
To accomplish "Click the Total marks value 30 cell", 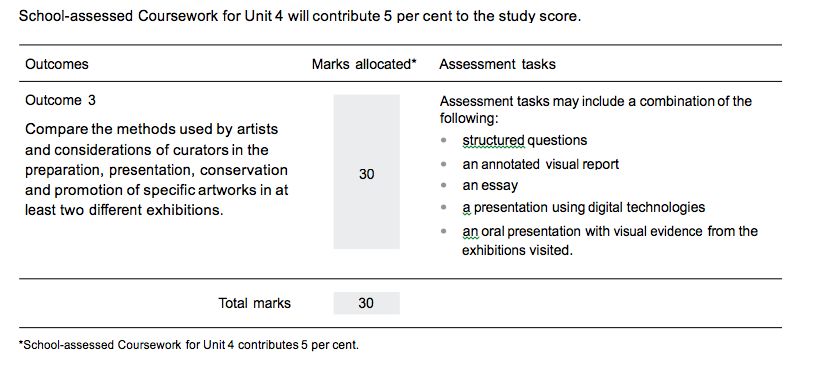I will tap(367, 303).
